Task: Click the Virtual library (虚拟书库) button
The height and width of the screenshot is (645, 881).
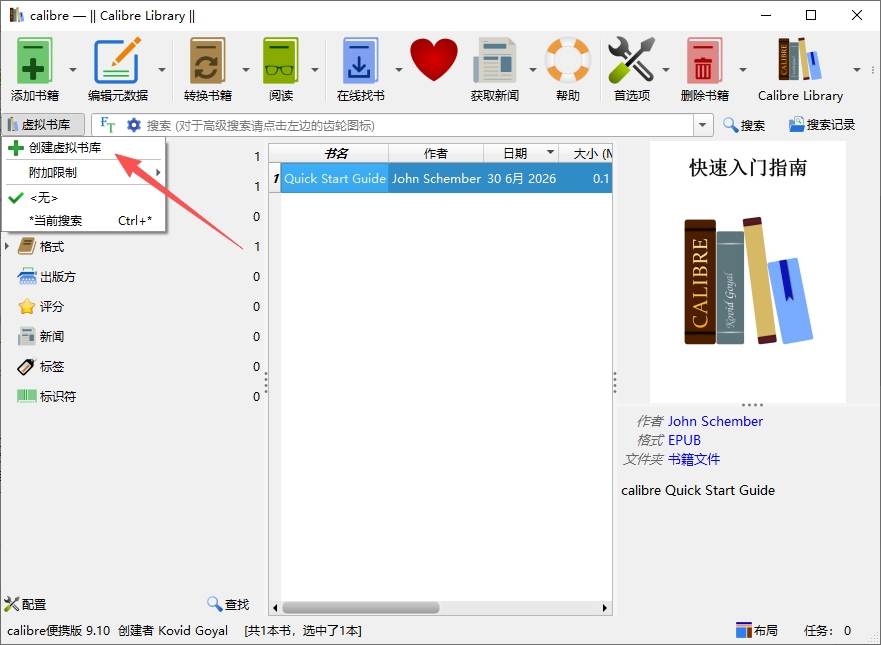Action: [43, 124]
